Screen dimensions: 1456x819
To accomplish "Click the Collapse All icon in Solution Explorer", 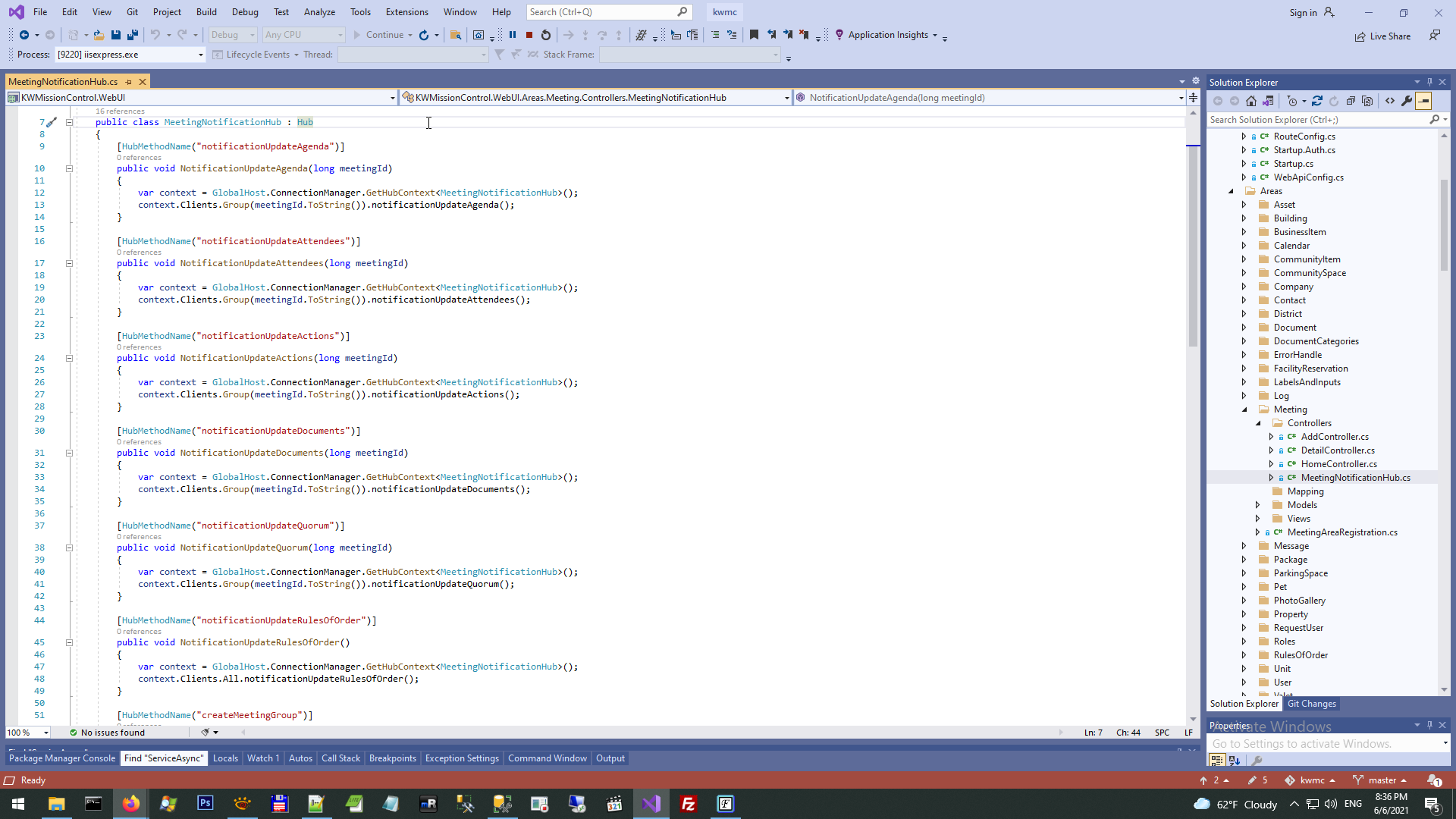I will [1351, 101].
